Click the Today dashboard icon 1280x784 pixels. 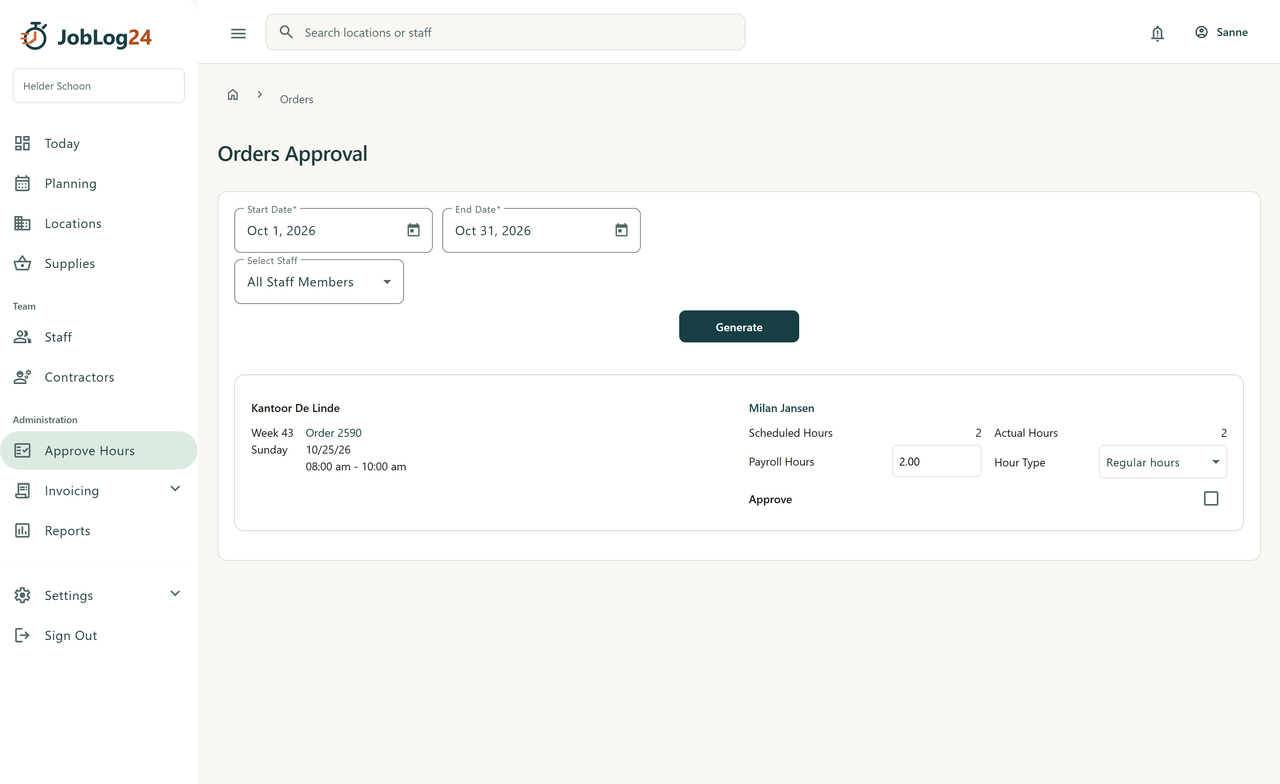coord(22,143)
